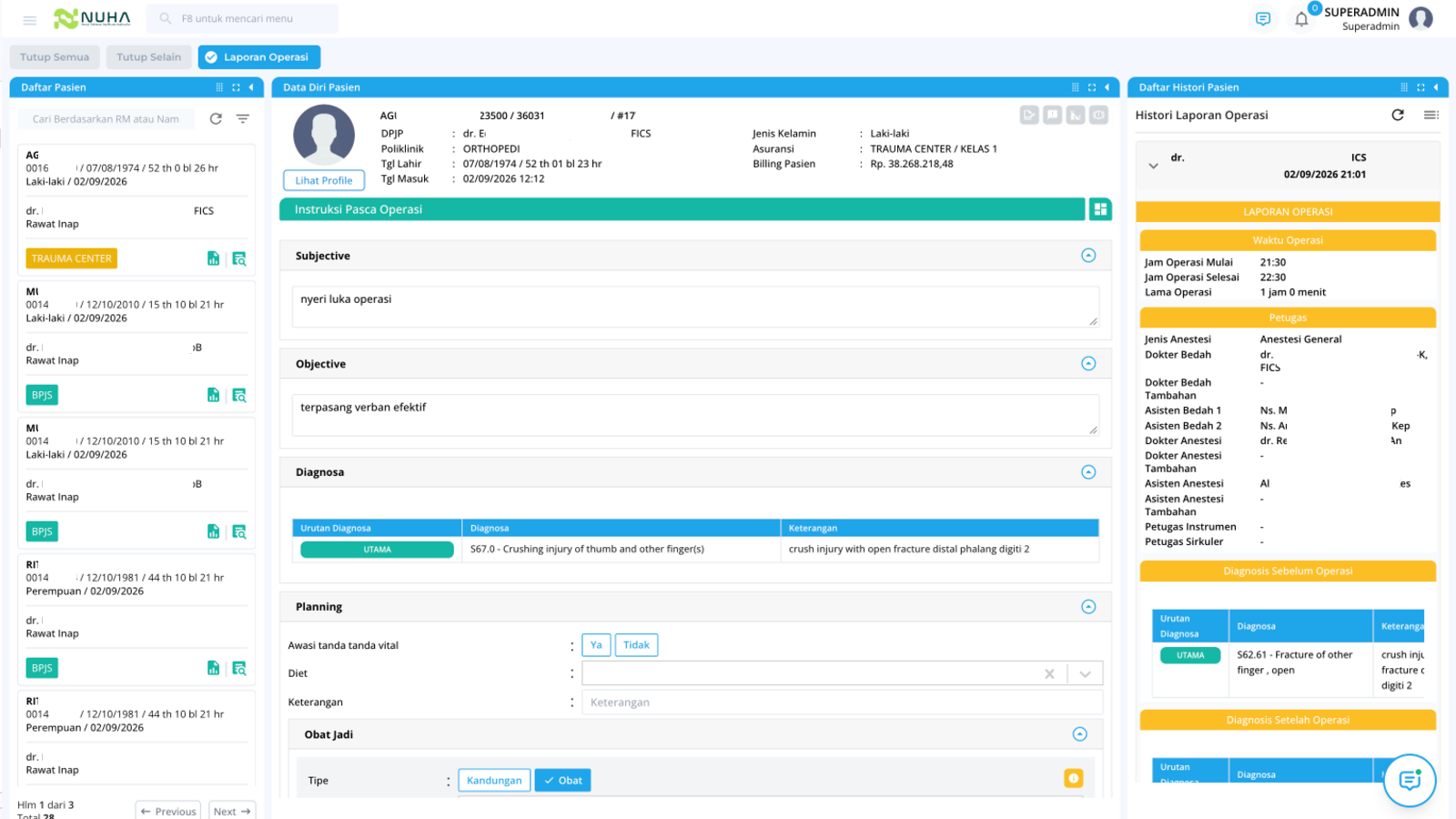1456x819 pixels.
Task: Collapse the Subjective section
Action: point(1088,256)
